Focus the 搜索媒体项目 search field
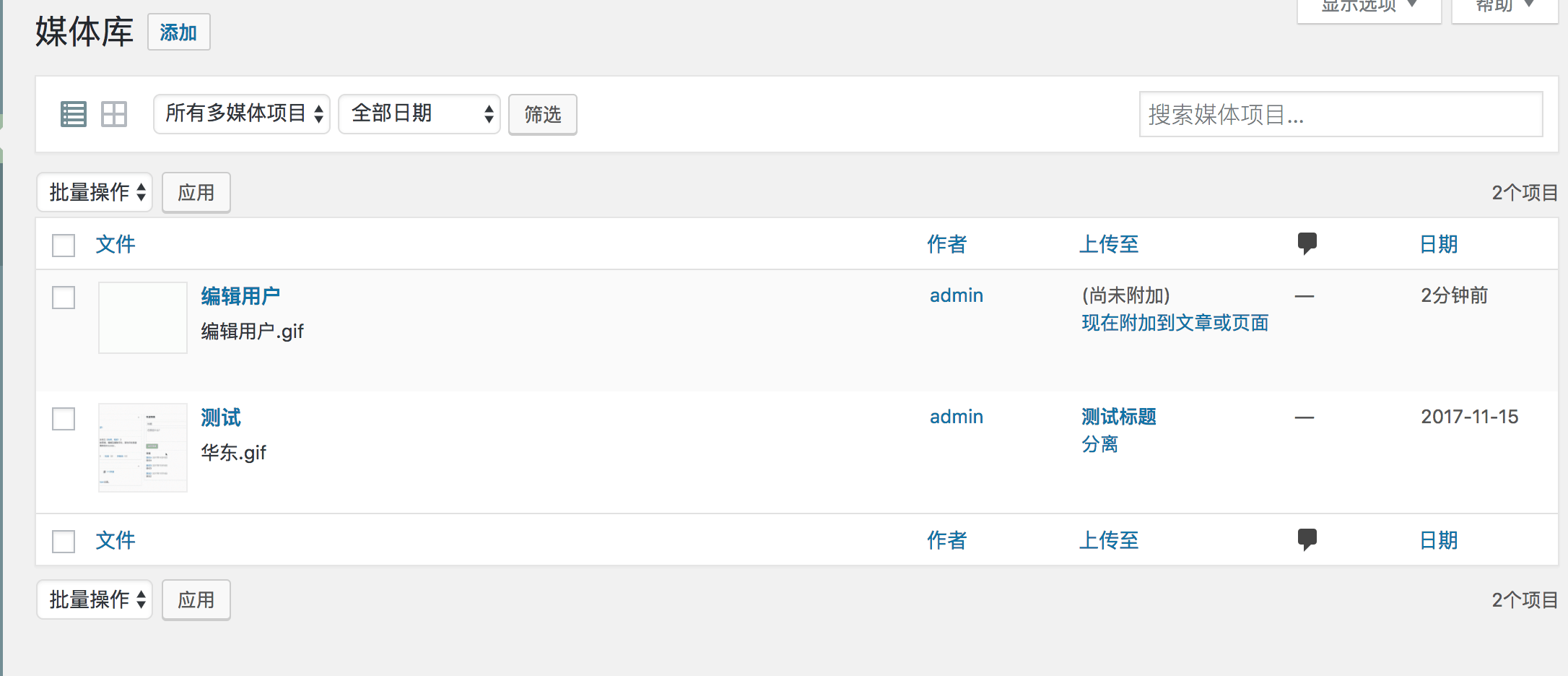1568x676 pixels. pos(1341,114)
